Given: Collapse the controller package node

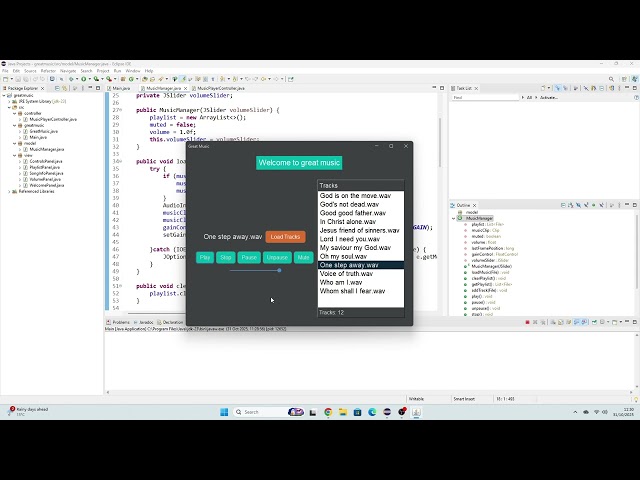Looking at the screenshot, I should pos(15,113).
